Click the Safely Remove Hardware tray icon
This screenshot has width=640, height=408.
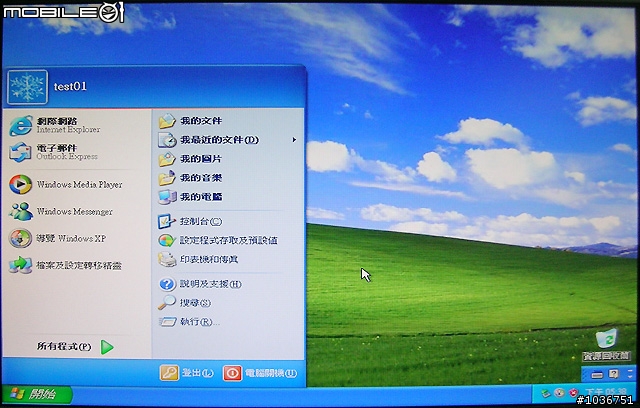tap(546, 393)
